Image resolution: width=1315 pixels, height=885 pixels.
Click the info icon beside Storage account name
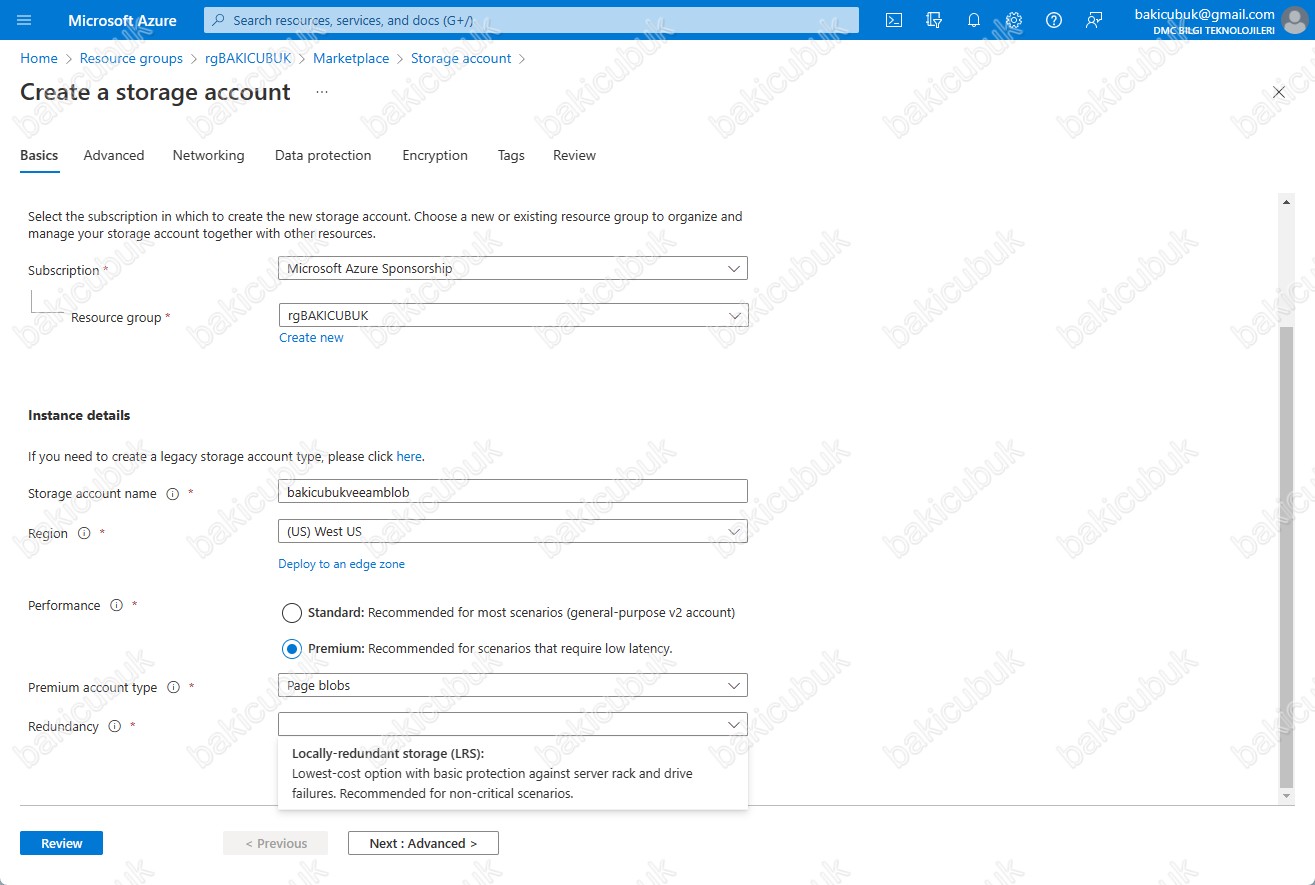(x=173, y=494)
